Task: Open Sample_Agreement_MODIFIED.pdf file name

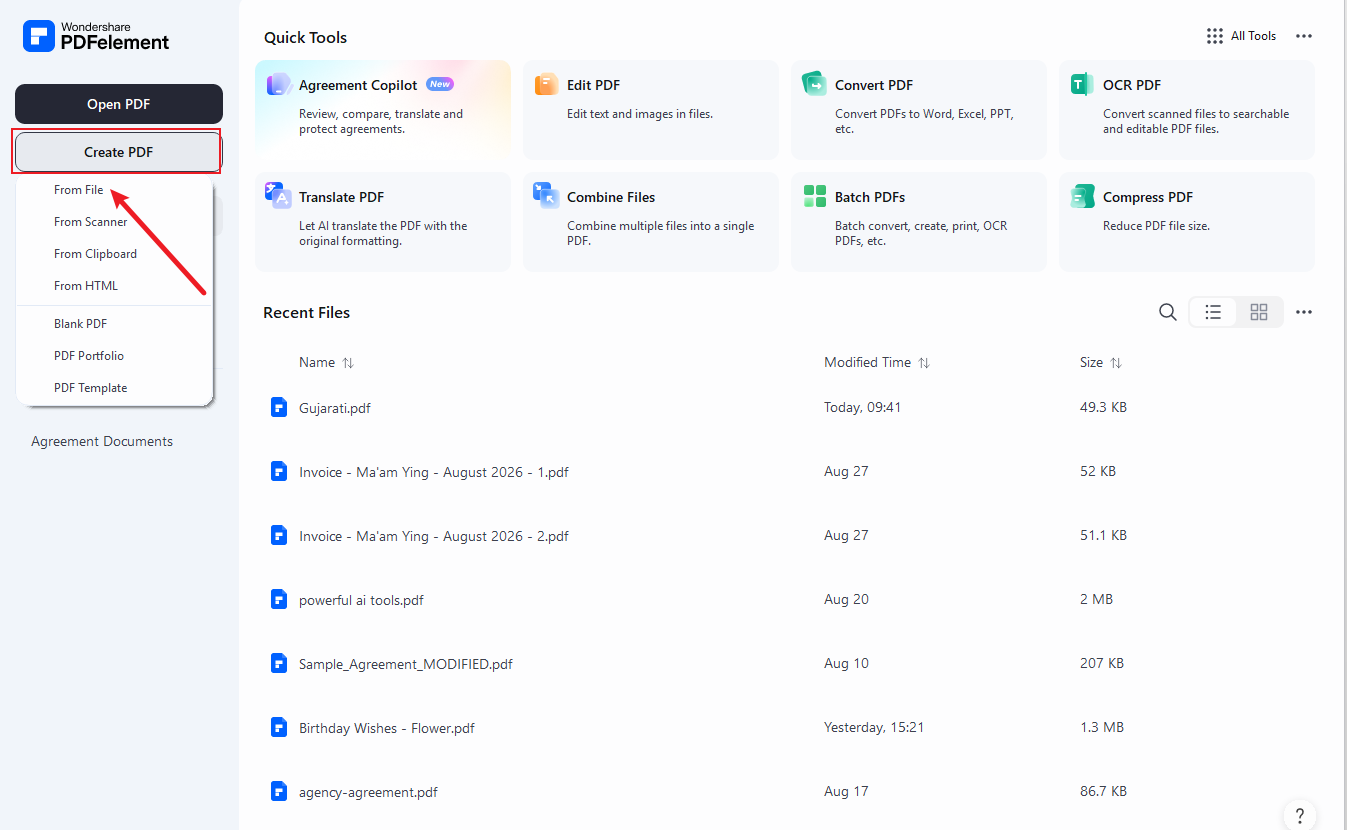Action: click(x=406, y=664)
